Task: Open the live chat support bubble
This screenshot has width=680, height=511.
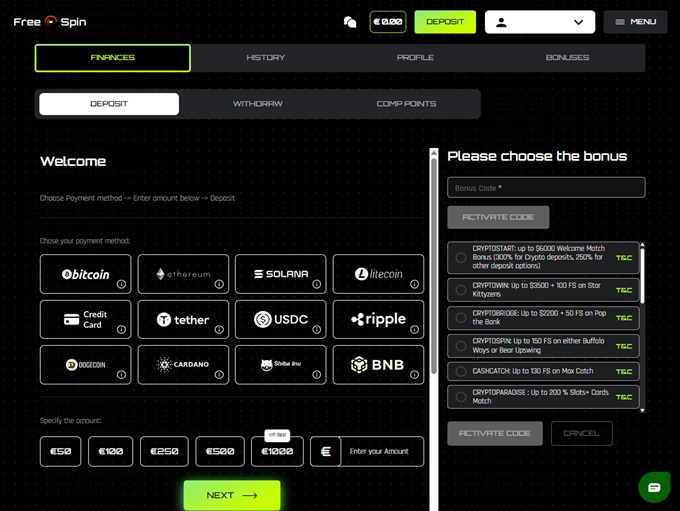Action: coord(654,487)
